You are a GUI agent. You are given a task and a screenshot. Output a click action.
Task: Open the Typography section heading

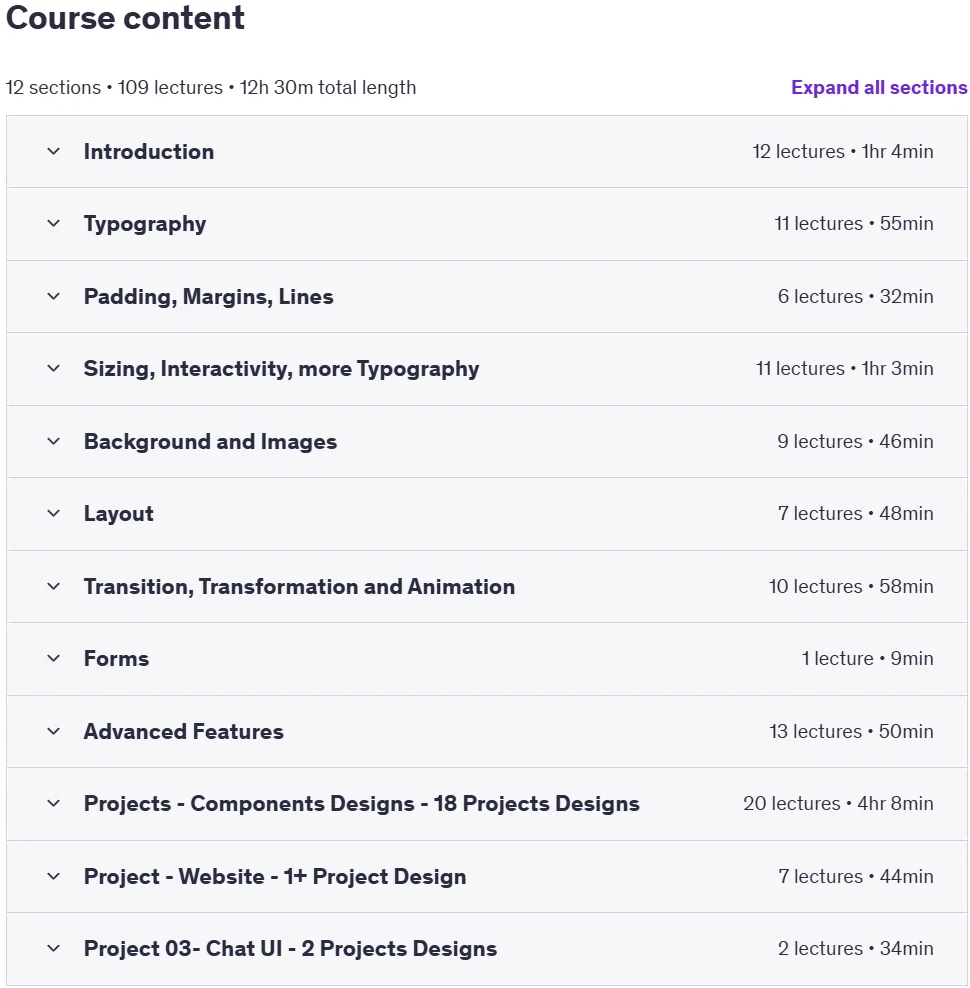(145, 224)
